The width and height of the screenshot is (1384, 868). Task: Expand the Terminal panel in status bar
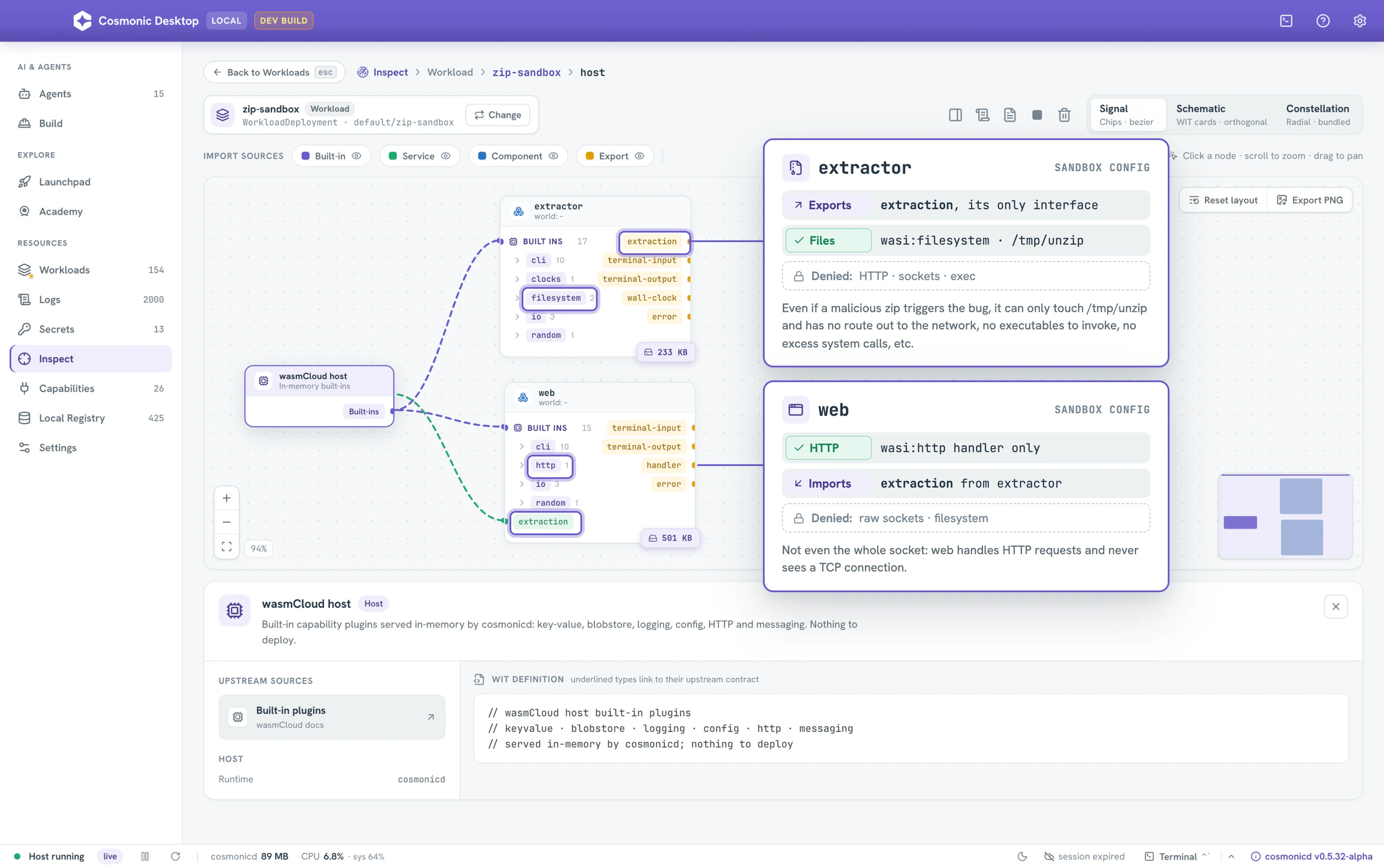pos(1231,856)
